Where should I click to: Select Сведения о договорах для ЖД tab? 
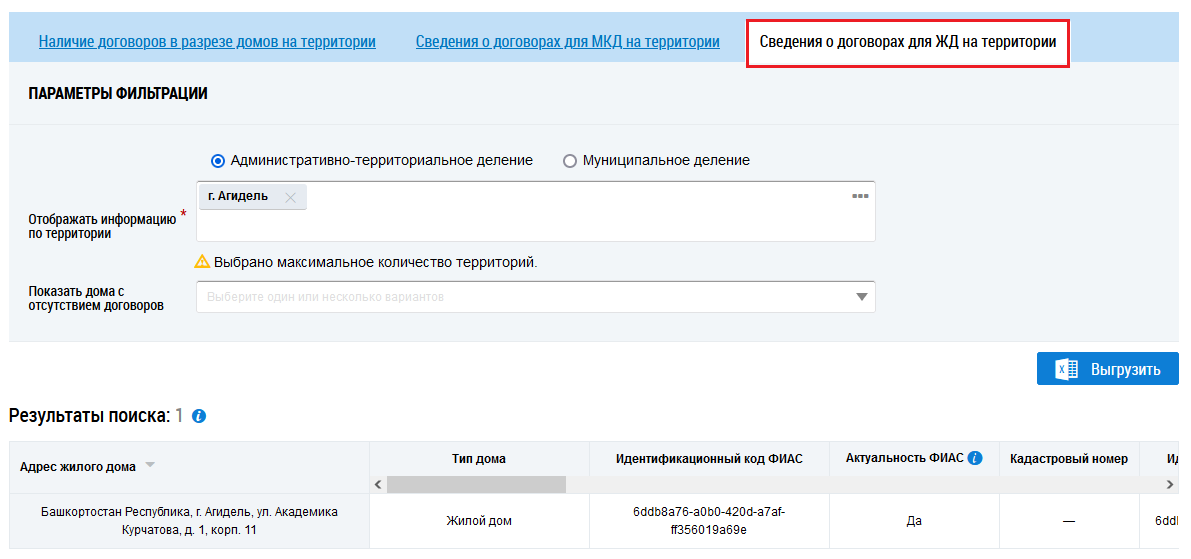pos(907,42)
